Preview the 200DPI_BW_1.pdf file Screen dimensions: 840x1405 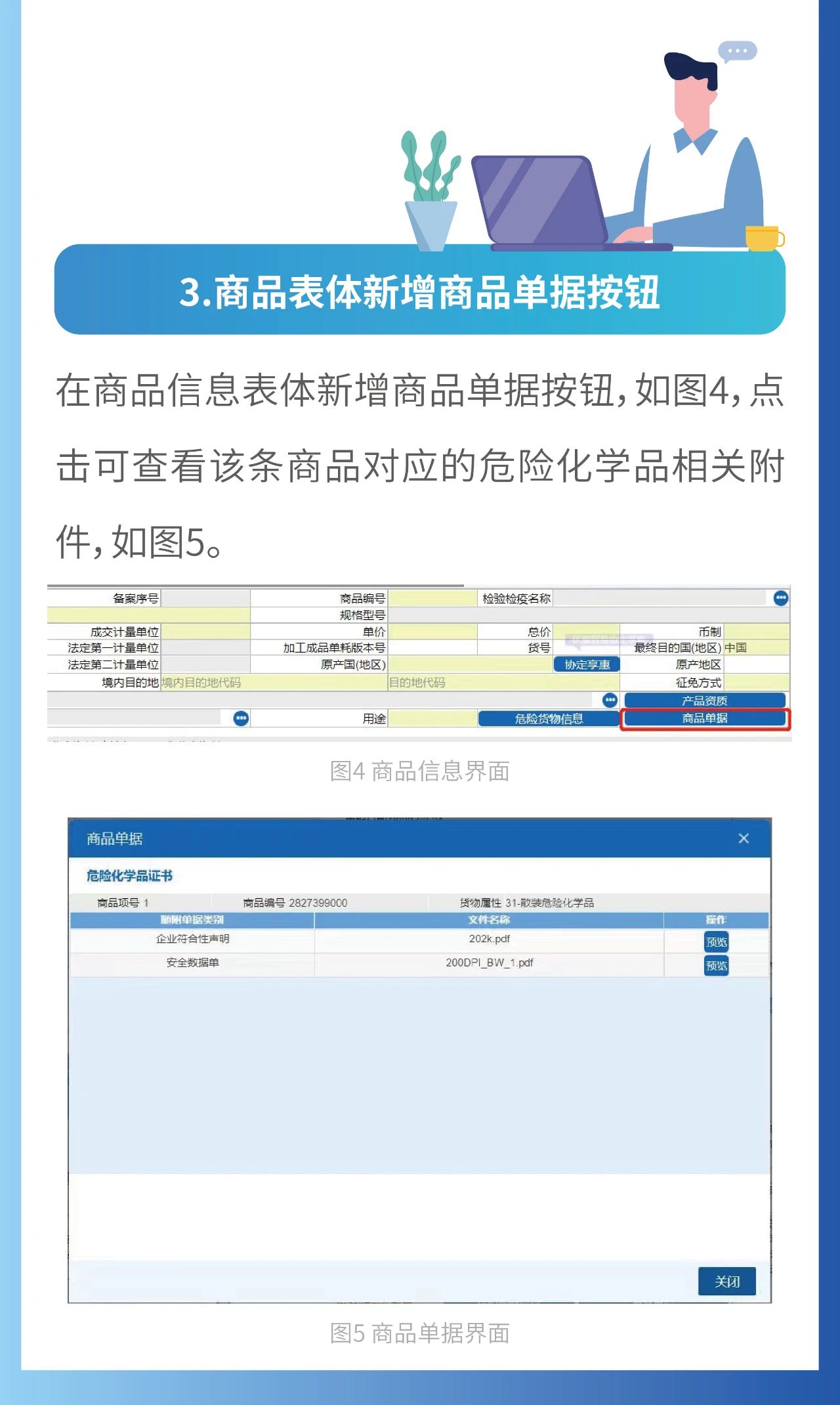coord(716,966)
